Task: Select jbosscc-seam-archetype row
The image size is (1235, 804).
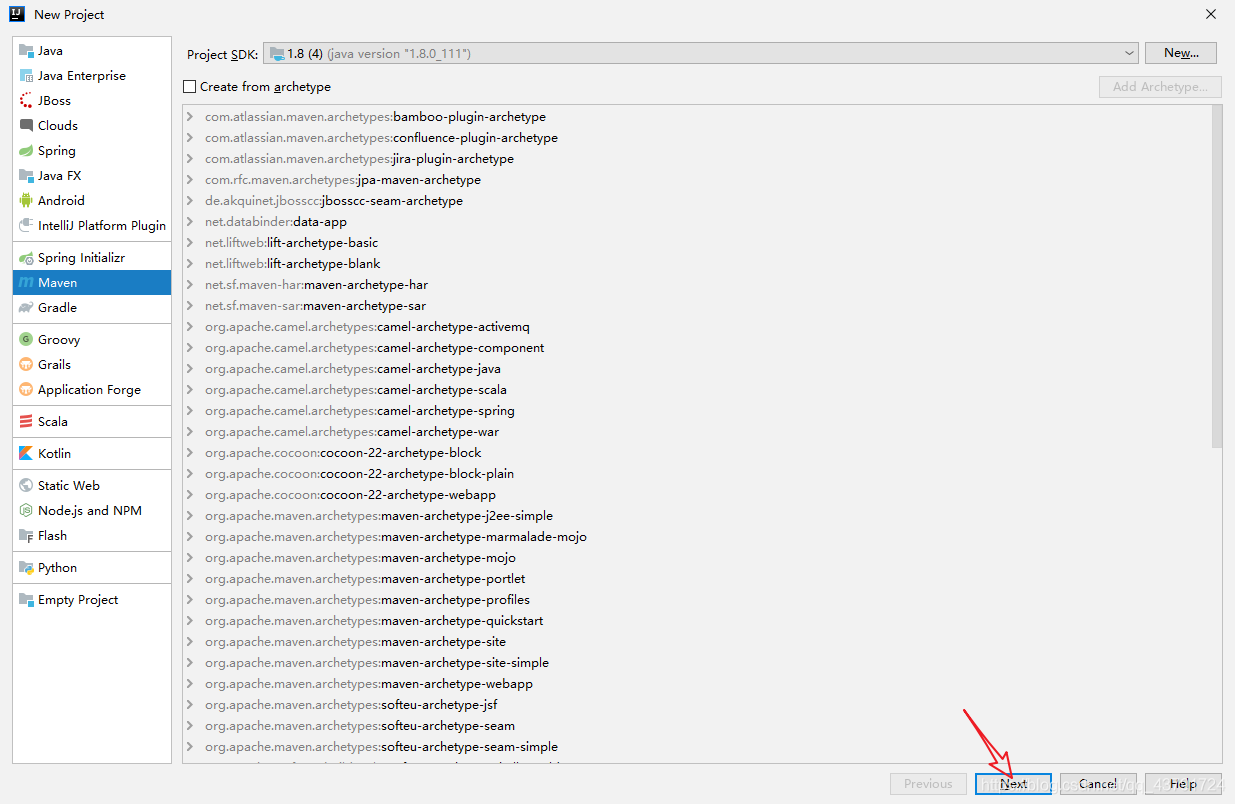Action: click(x=696, y=201)
